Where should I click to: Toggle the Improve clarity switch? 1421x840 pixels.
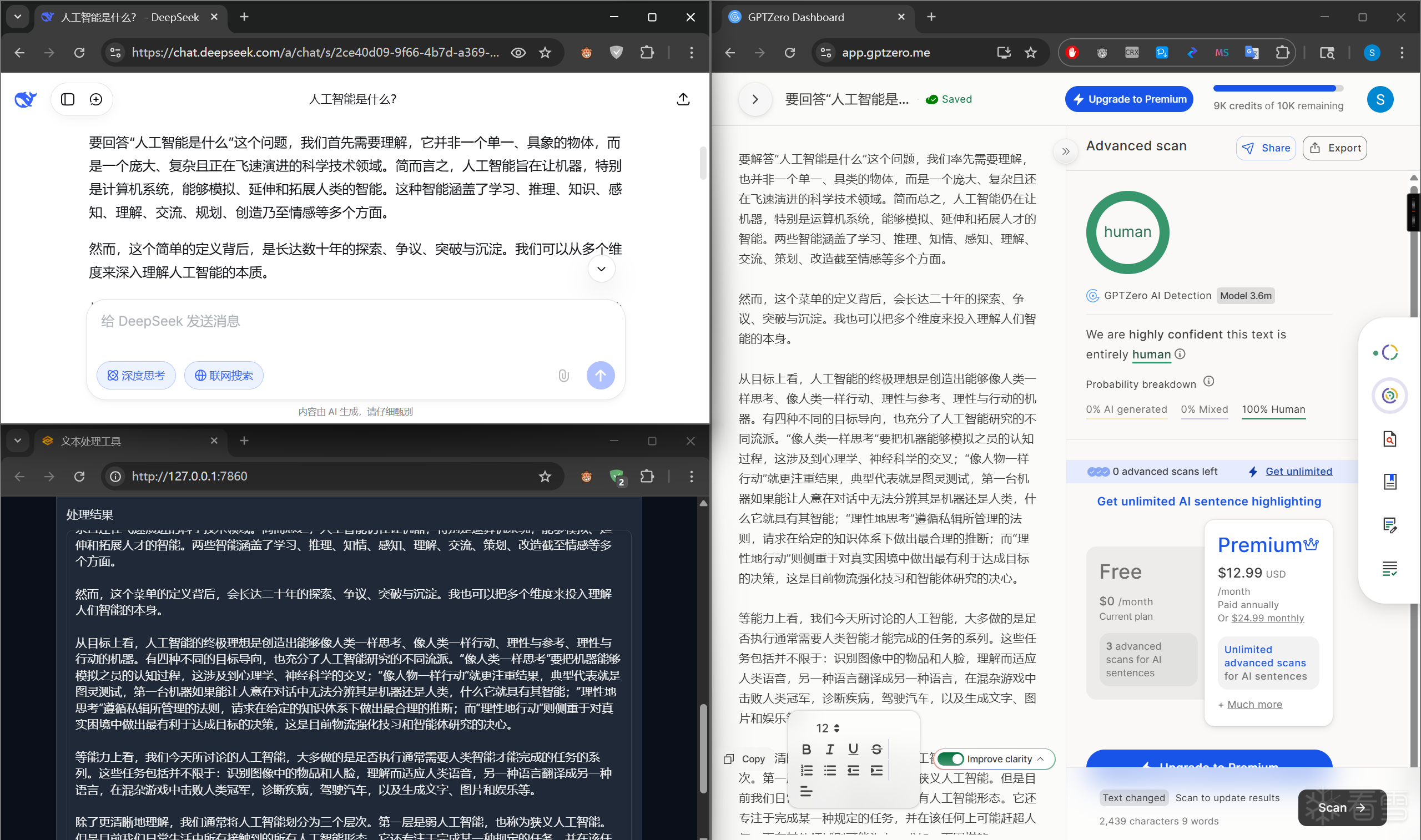coord(950,759)
